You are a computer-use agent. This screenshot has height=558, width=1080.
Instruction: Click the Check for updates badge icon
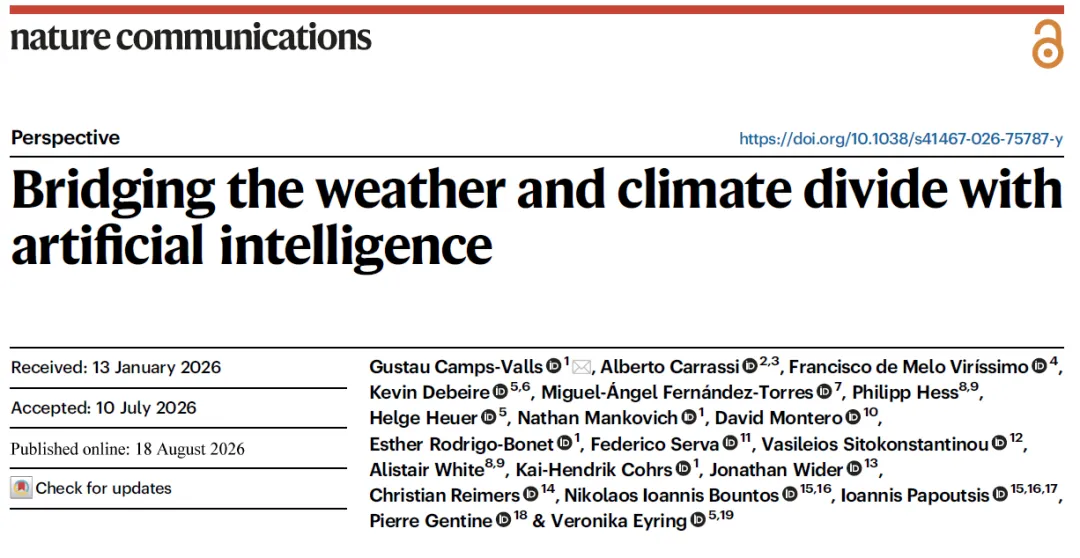pyautogui.click(x=21, y=488)
